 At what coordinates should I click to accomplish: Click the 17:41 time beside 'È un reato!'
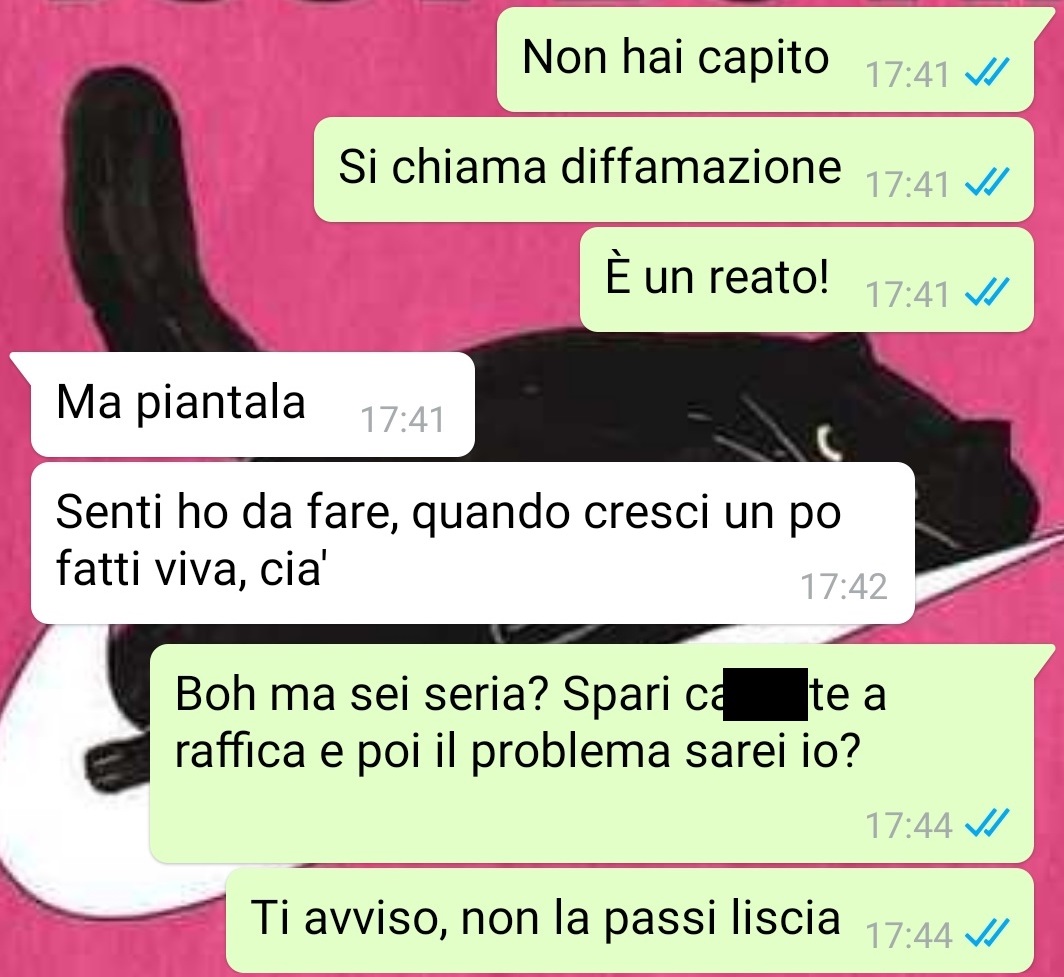click(x=907, y=294)
